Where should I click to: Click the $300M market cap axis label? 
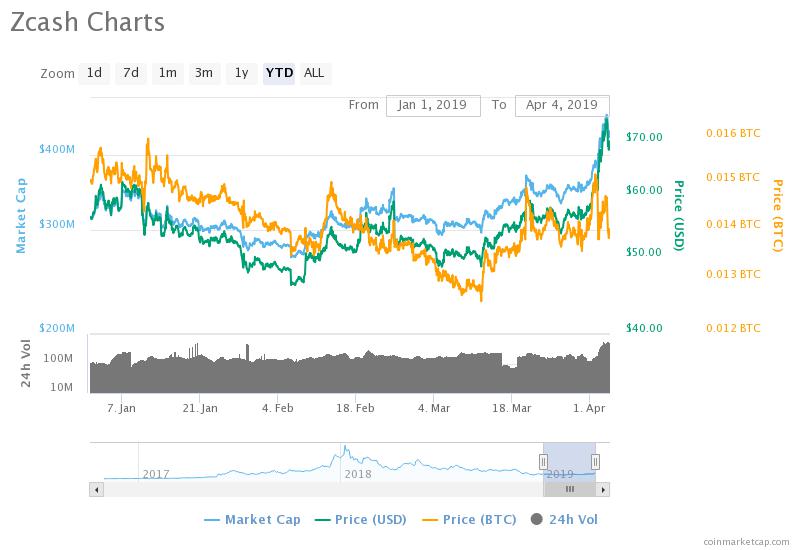(x=57, y=224)
